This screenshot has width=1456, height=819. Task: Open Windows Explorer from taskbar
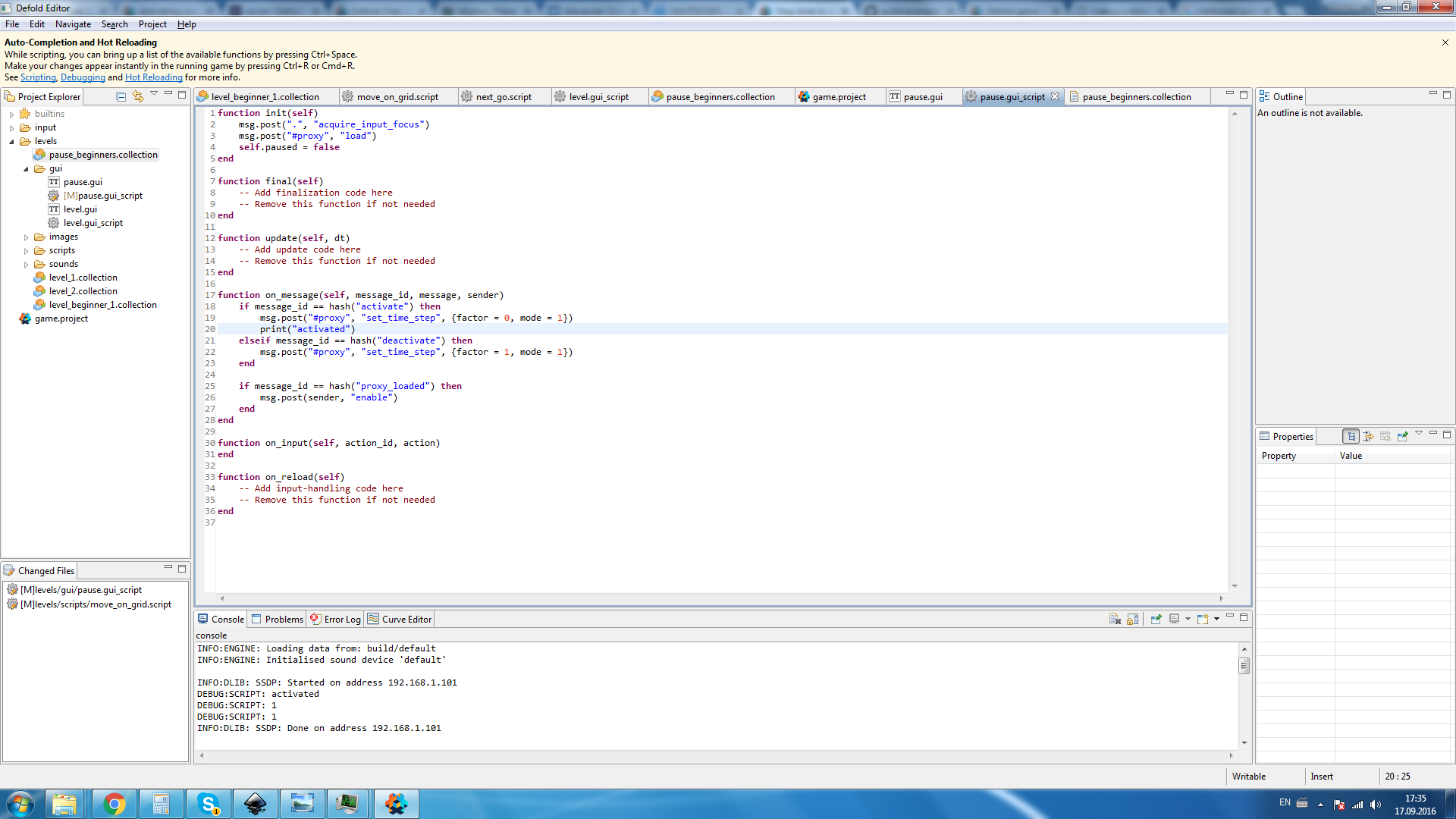coord(65,804)
